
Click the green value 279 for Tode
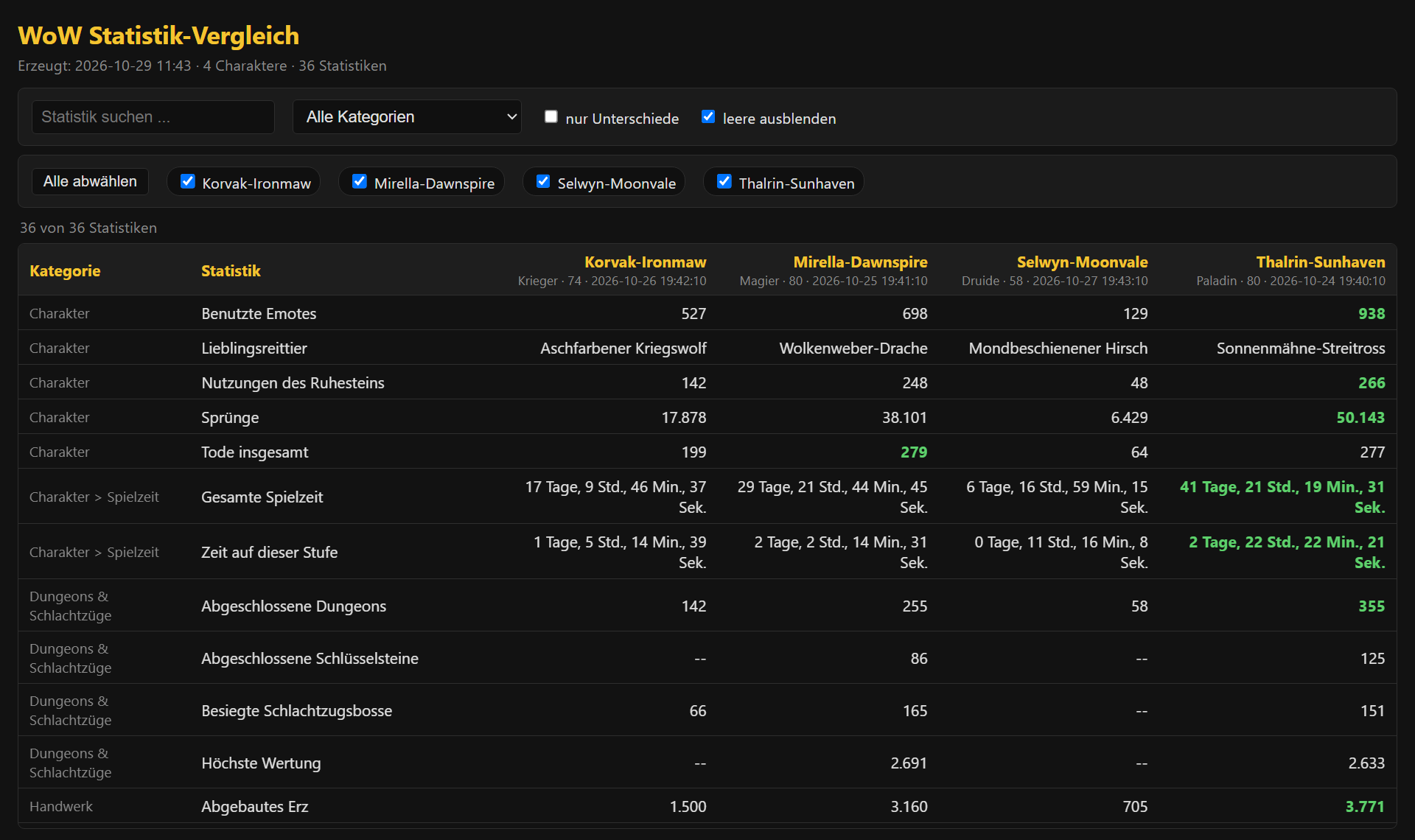pos(914,452)
